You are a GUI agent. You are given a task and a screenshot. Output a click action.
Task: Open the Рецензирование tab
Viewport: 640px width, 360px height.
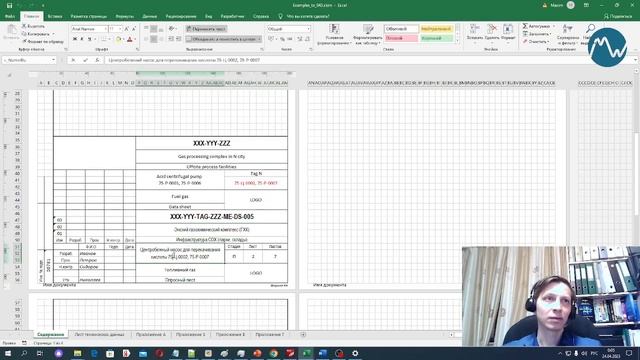tap(181, 16)
